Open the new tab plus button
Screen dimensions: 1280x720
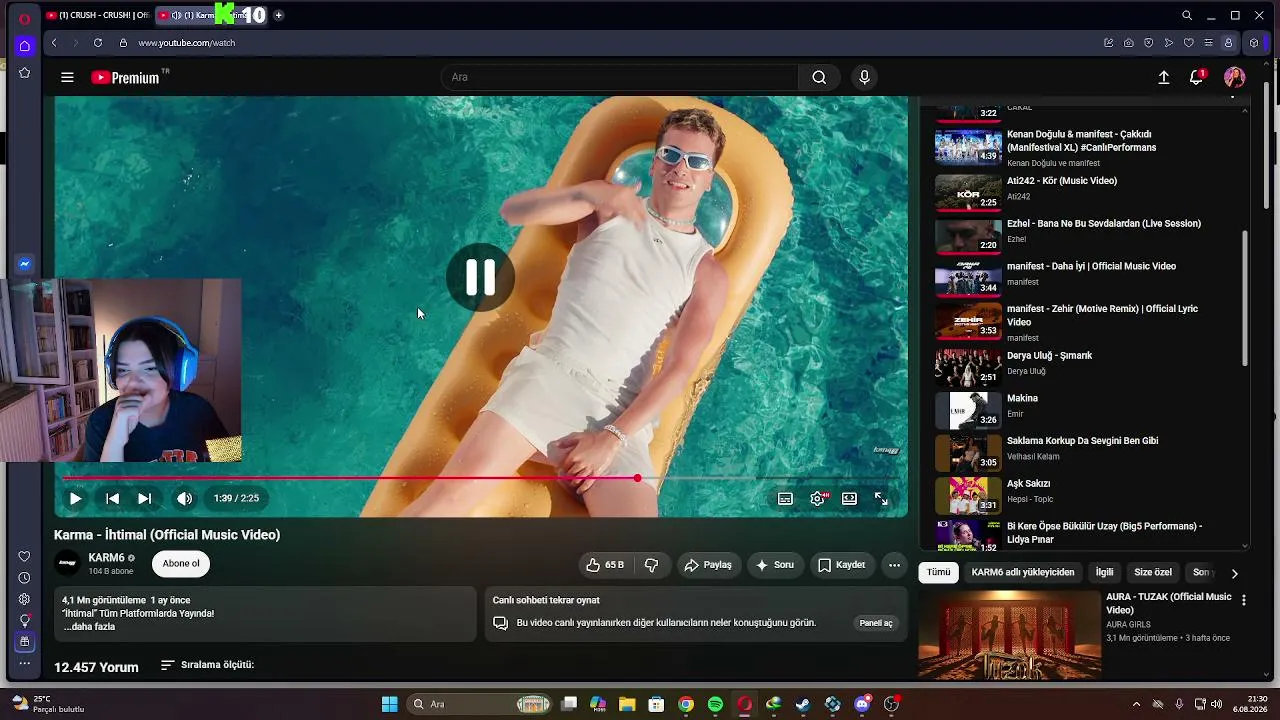pyautogui.click(x=278, y=15)
